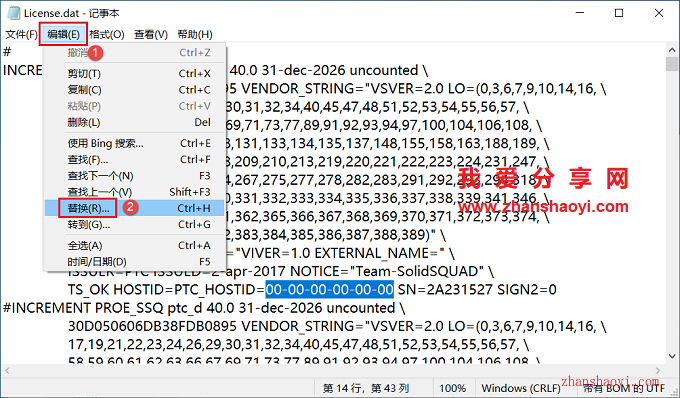The width and height of the screenshot is (680, 398).
Task: Choose 转到(G)... from the menu
Action: coord(134,225)
